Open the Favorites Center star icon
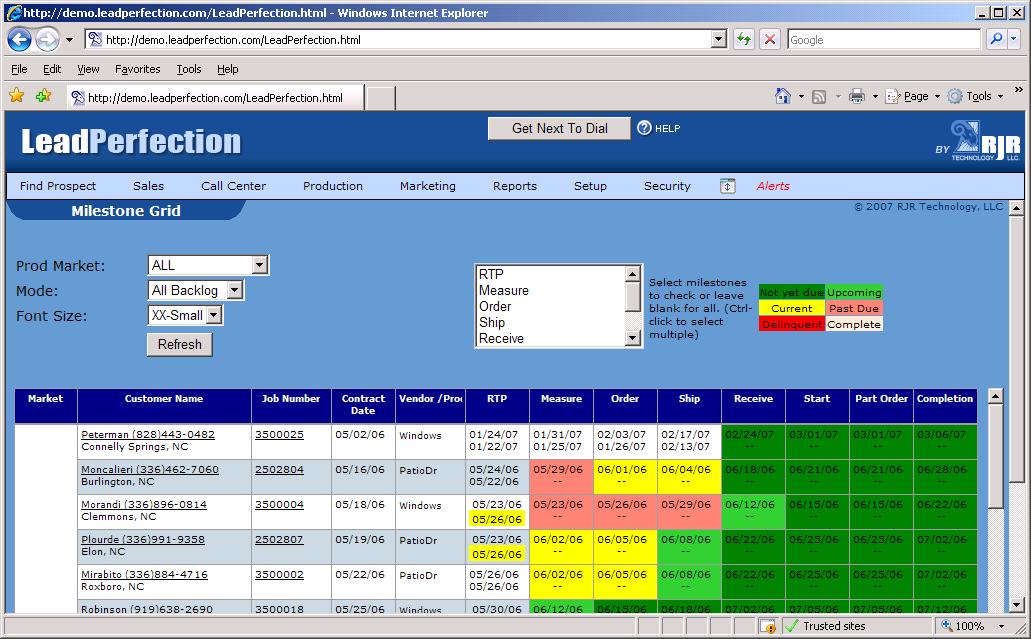Screen dimensions: 1031x639 pos(17,96)
